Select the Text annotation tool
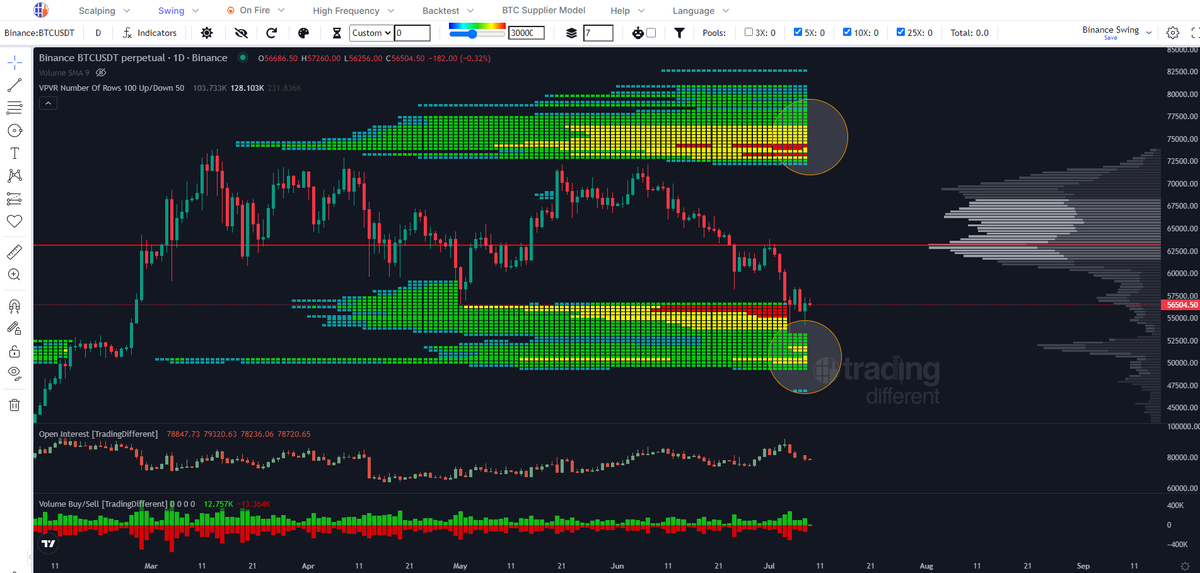The width and height of the screenshot is (1200, 573). pyautogui.click(x=15, y=153)
